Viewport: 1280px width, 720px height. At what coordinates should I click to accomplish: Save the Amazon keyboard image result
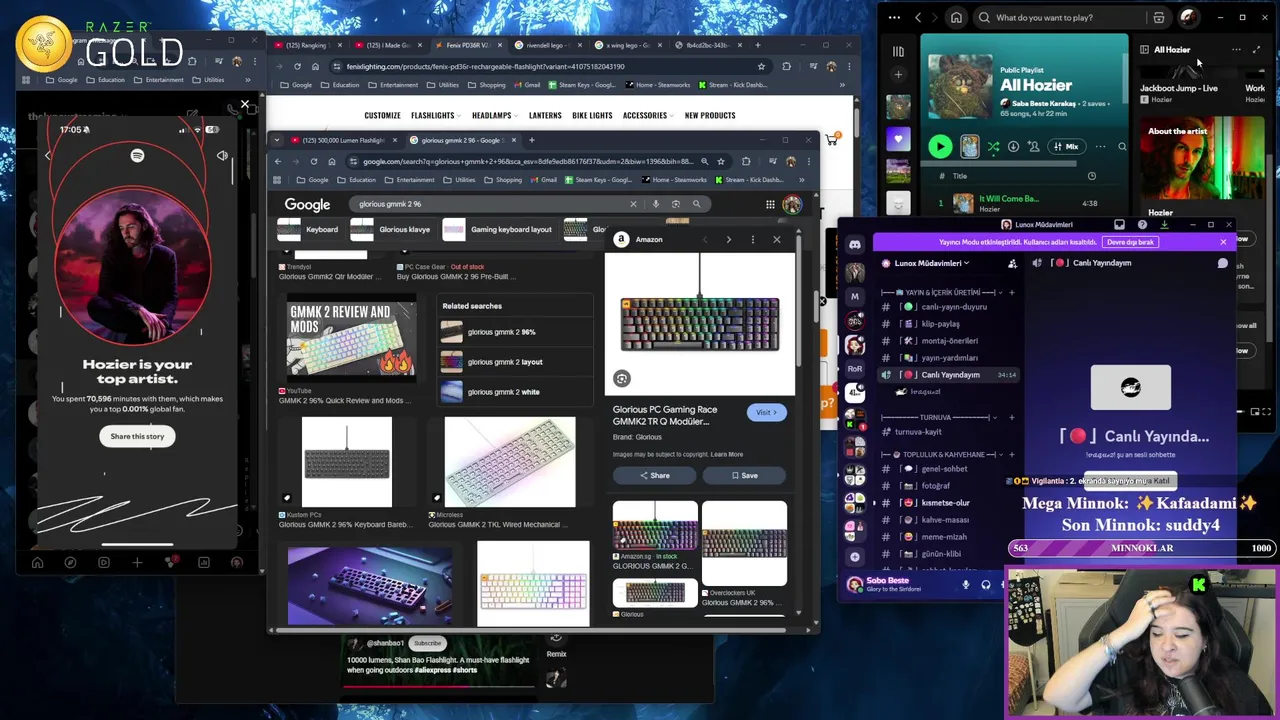744,475
